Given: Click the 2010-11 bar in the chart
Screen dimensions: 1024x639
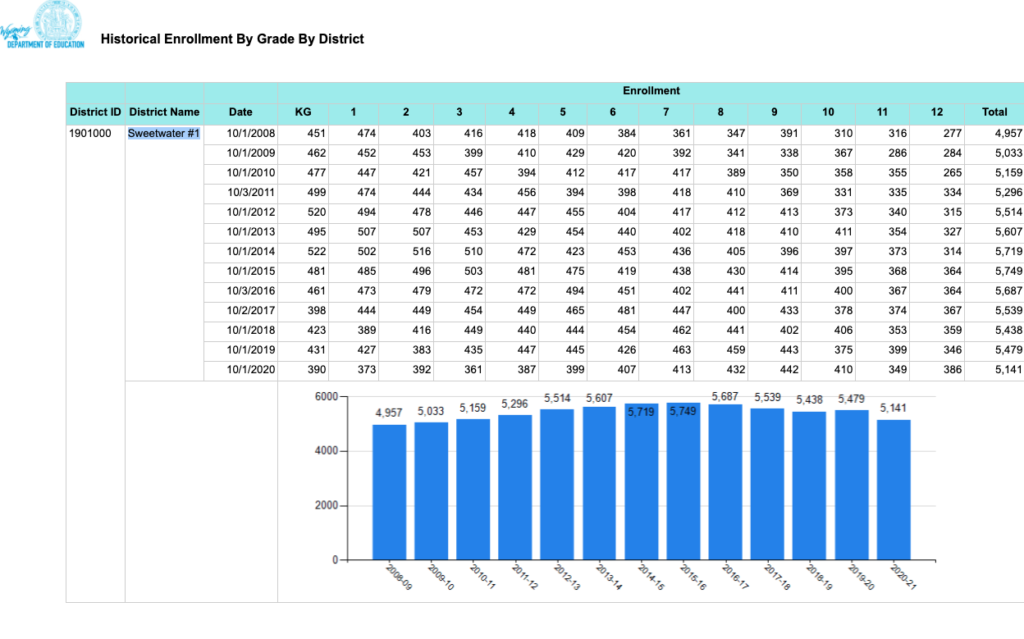Looking at the screenshot, I should tap(473, 489).
